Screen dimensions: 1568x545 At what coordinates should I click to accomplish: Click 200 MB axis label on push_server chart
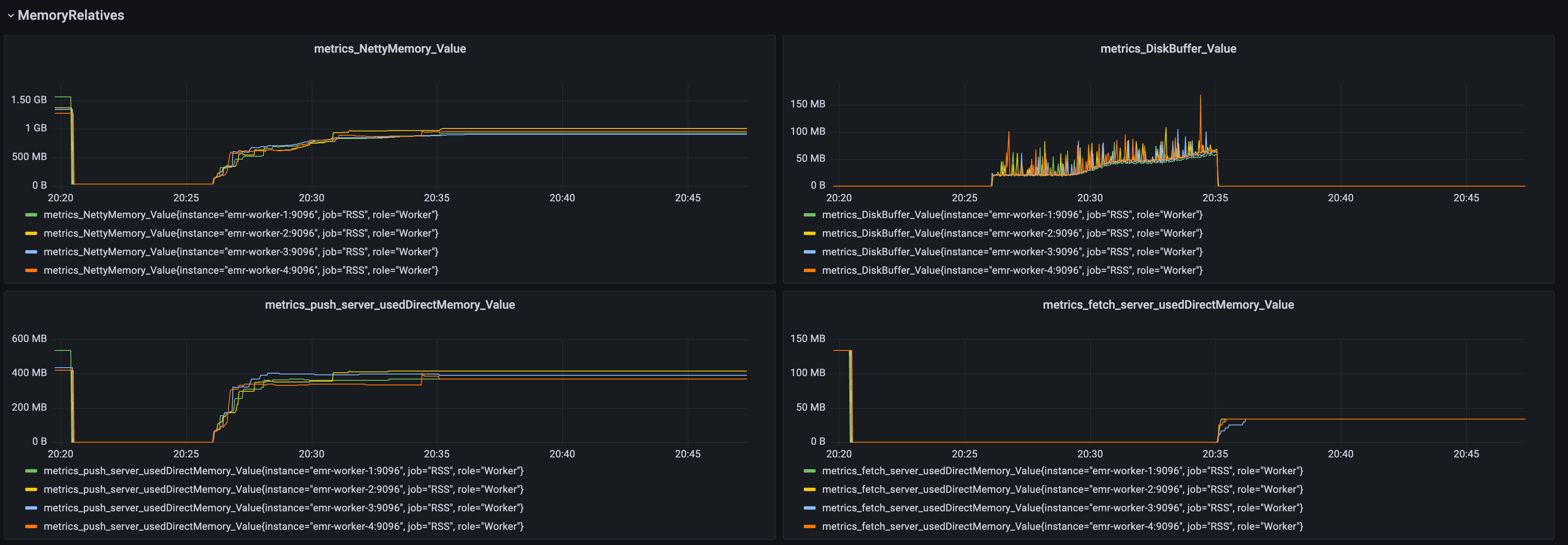29,408
